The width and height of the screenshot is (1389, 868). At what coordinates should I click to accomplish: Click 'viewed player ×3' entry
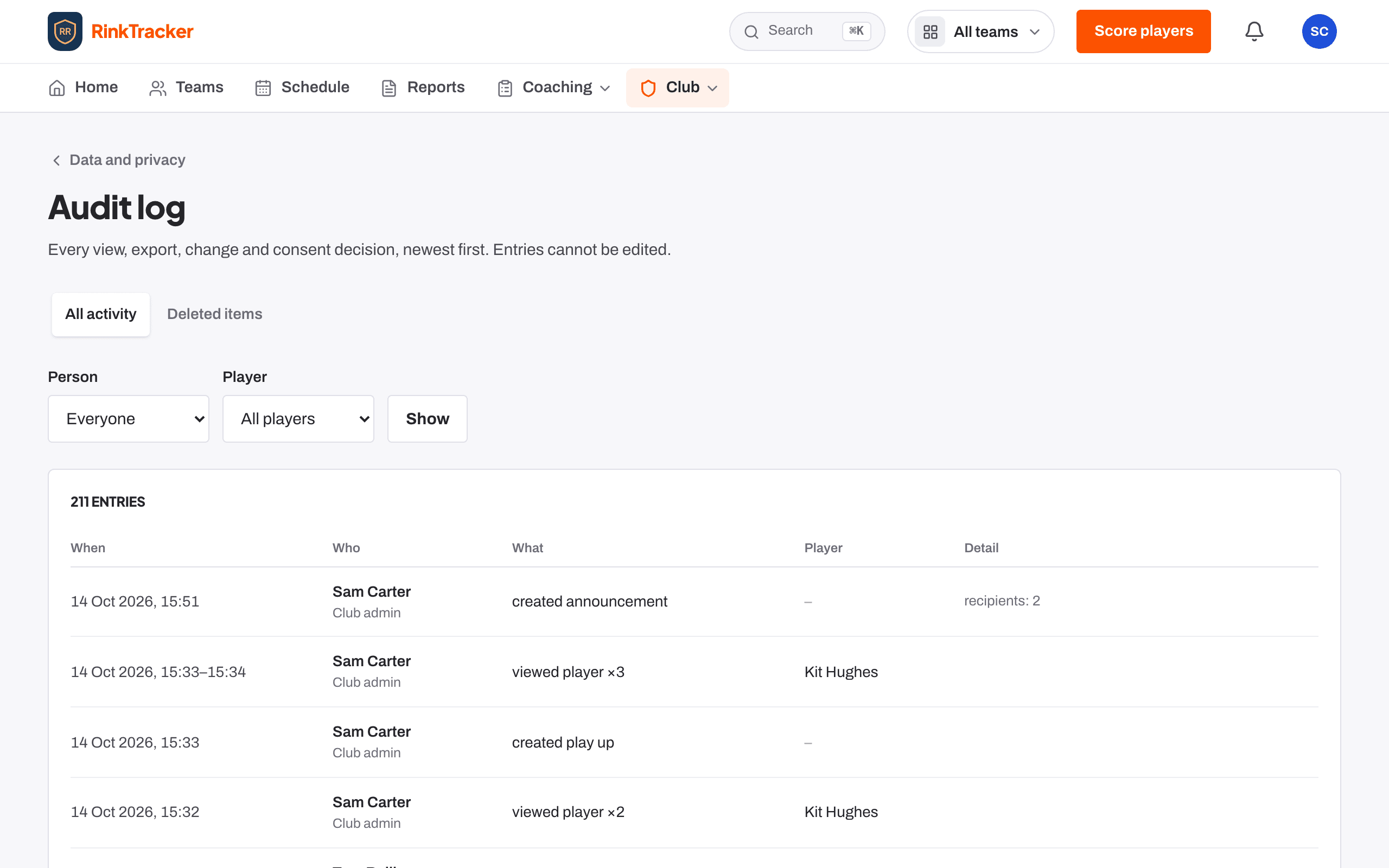tap(568, 672)
